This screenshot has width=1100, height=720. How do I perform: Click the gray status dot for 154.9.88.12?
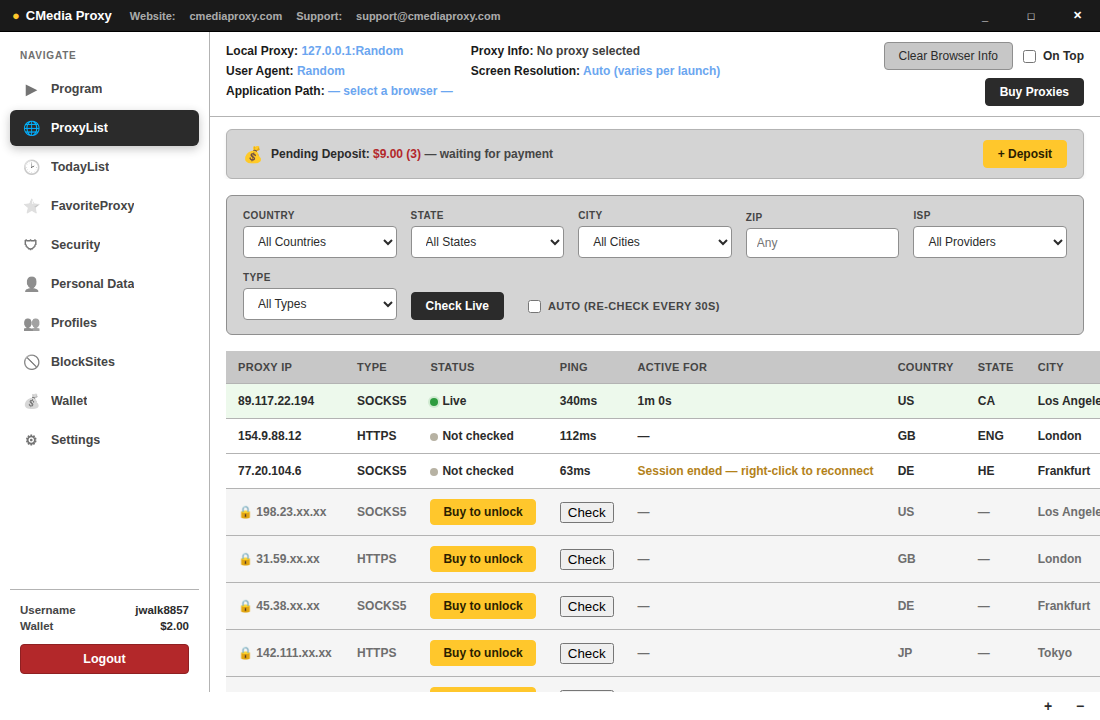(x=434, y=436)
